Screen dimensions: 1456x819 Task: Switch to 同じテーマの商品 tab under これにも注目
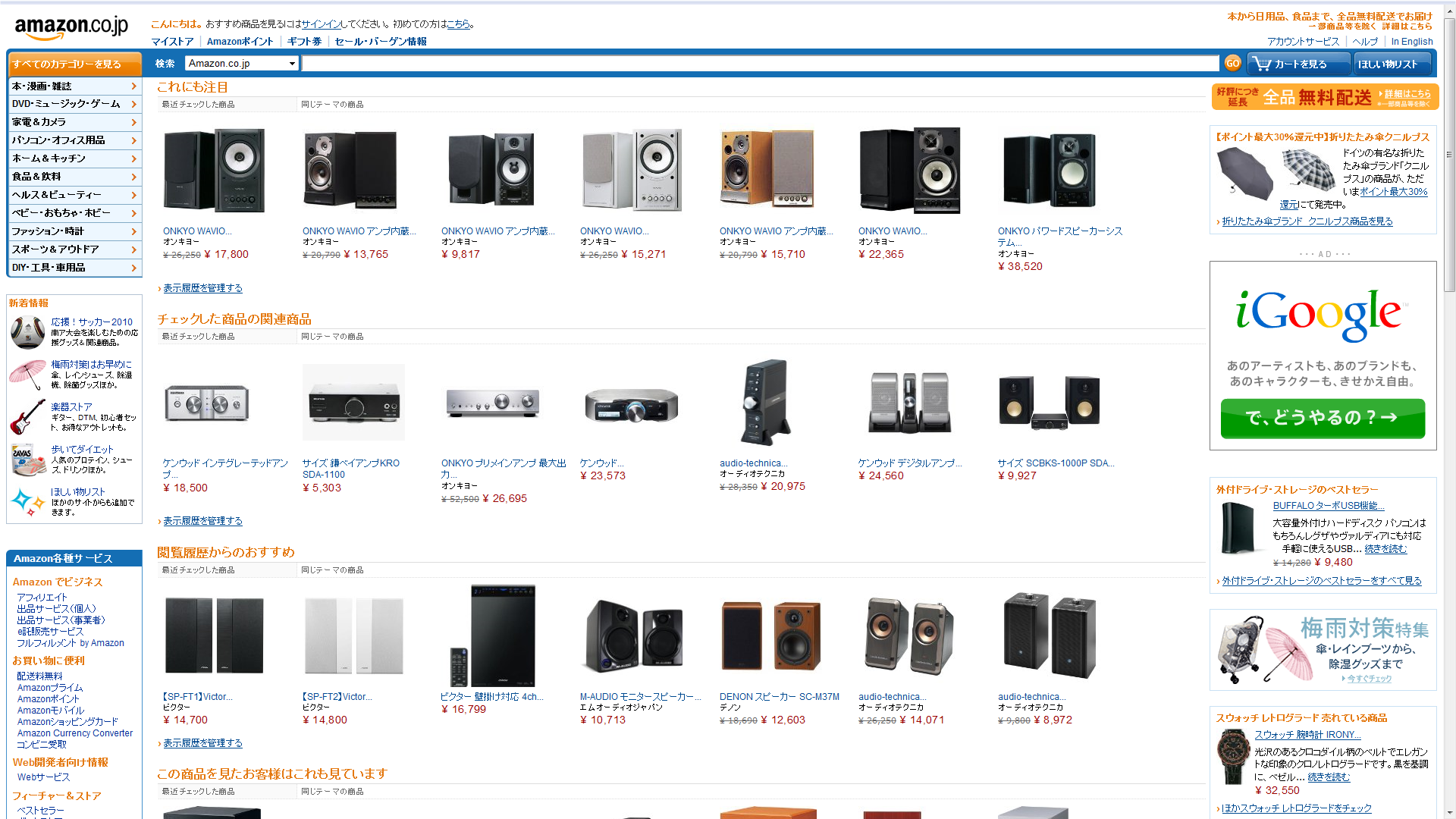click(x=332, y=105)
